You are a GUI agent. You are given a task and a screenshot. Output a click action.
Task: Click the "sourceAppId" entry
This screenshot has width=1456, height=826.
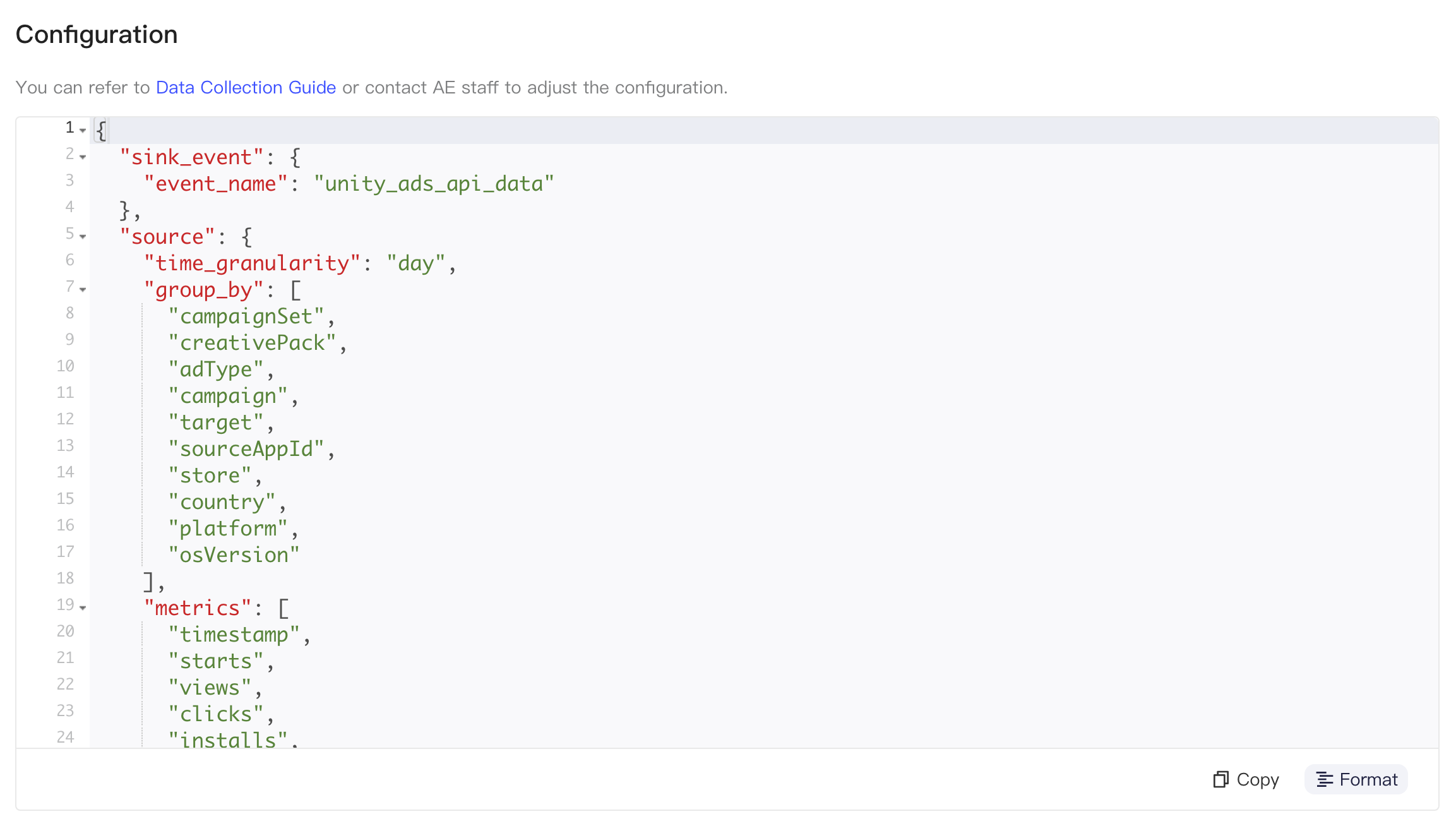pos(246,449)
